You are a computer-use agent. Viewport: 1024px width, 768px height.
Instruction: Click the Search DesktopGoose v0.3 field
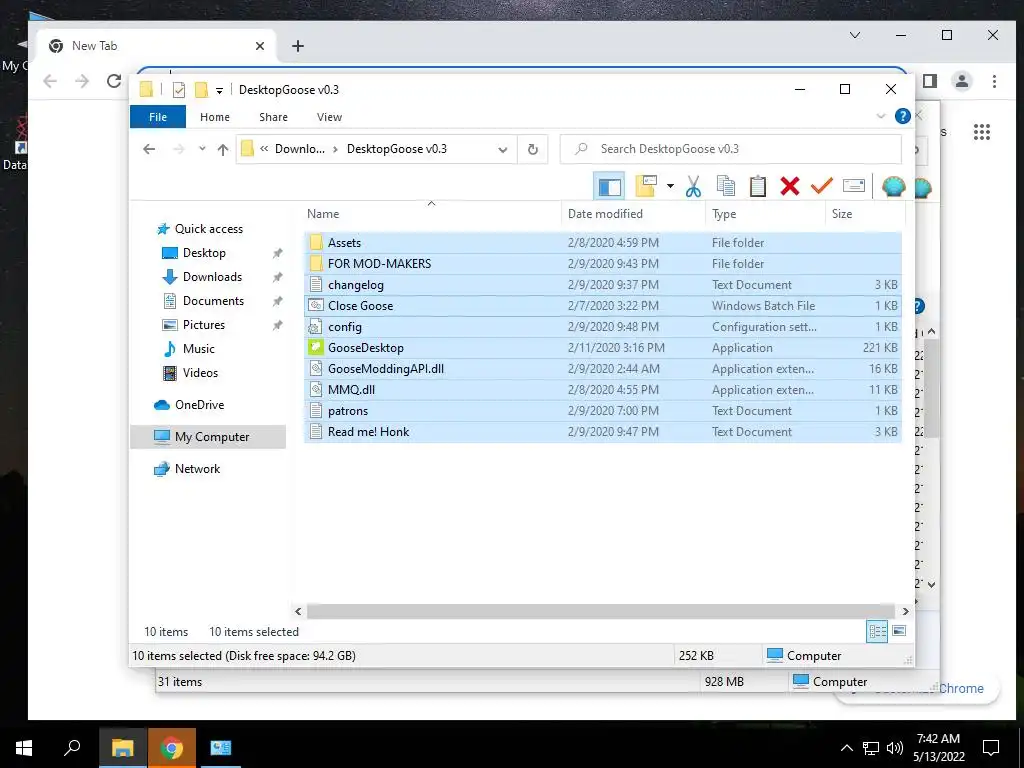[x=731, y=149]
